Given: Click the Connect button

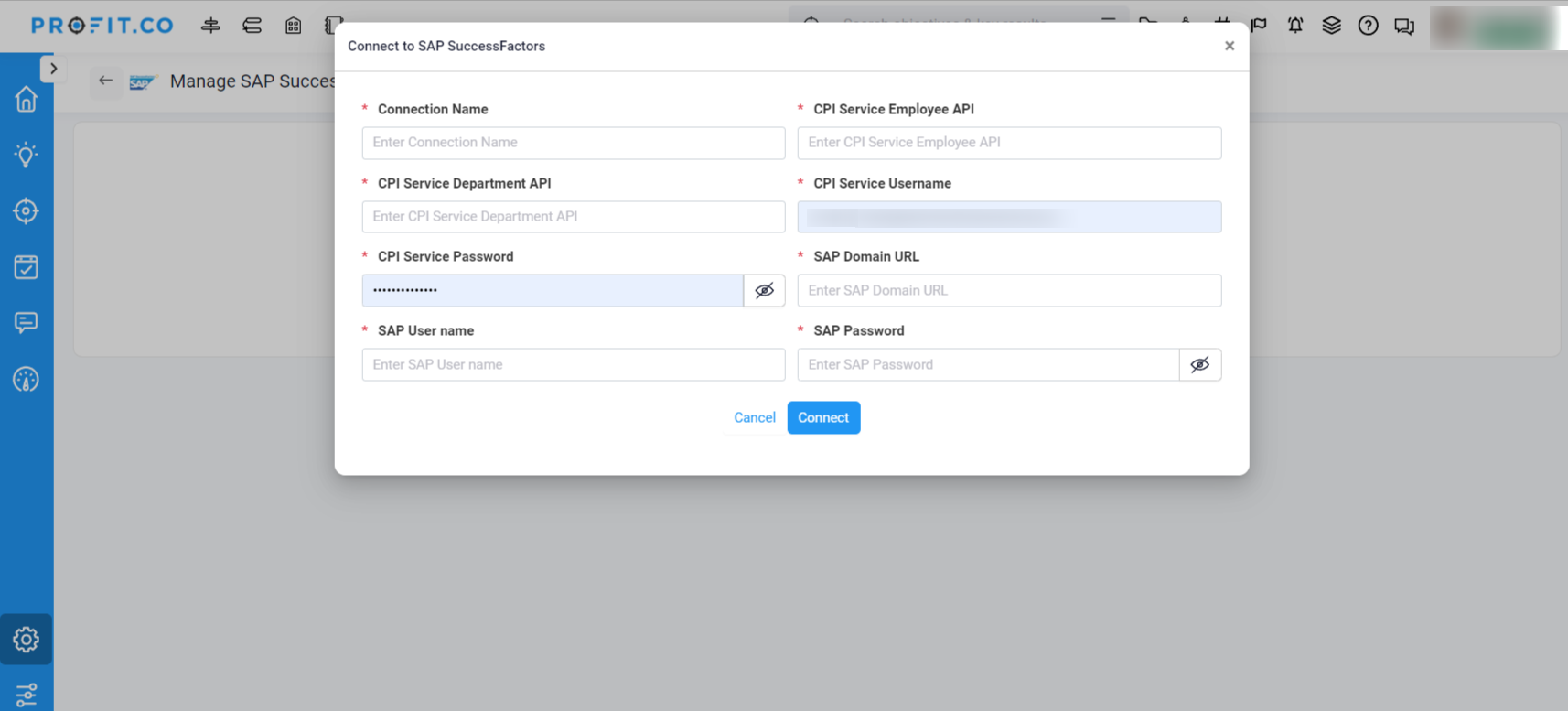Looking at the screenshot, I should [823, 418].
